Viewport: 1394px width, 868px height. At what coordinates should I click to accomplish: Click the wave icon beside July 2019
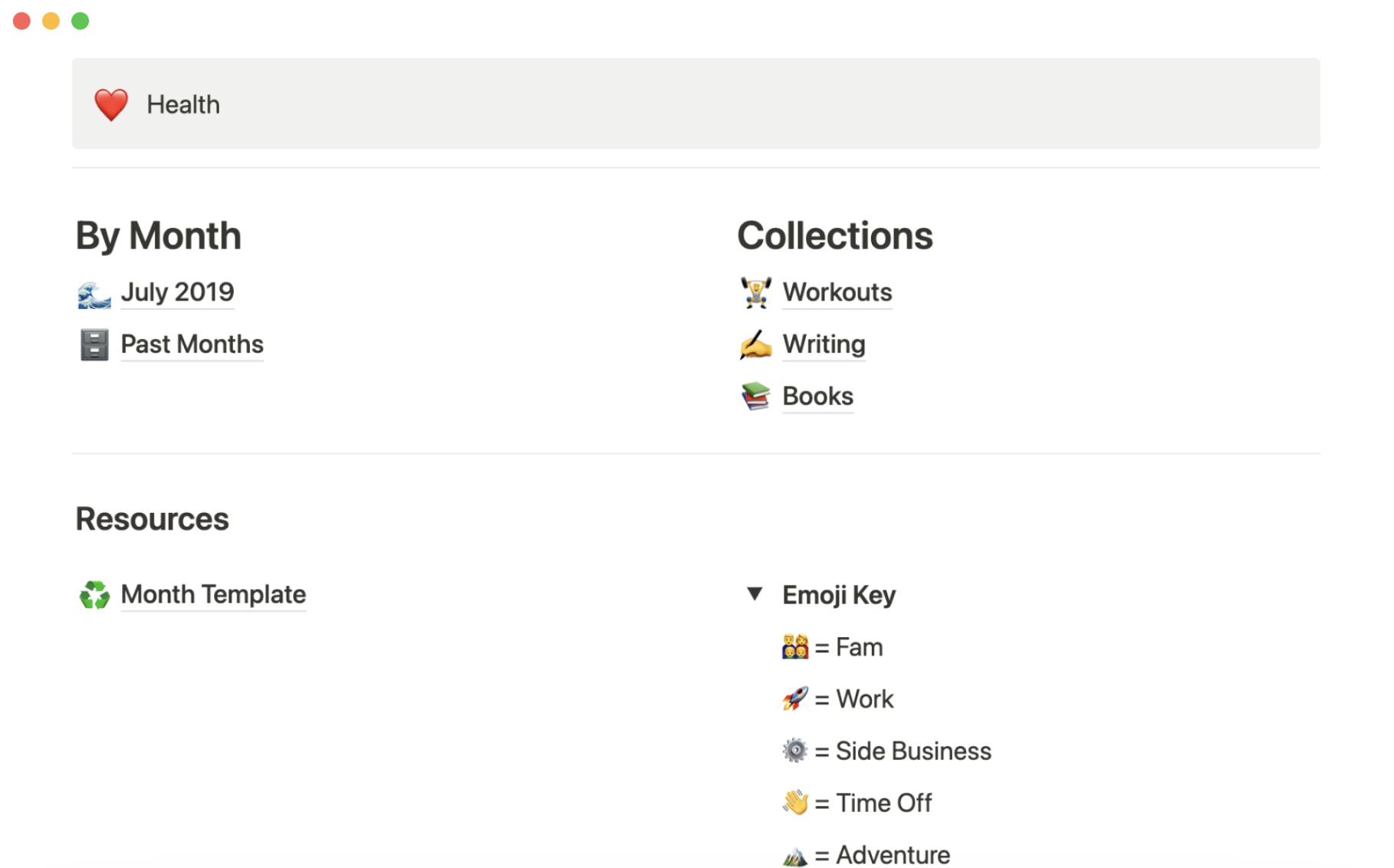click(93, 292)
